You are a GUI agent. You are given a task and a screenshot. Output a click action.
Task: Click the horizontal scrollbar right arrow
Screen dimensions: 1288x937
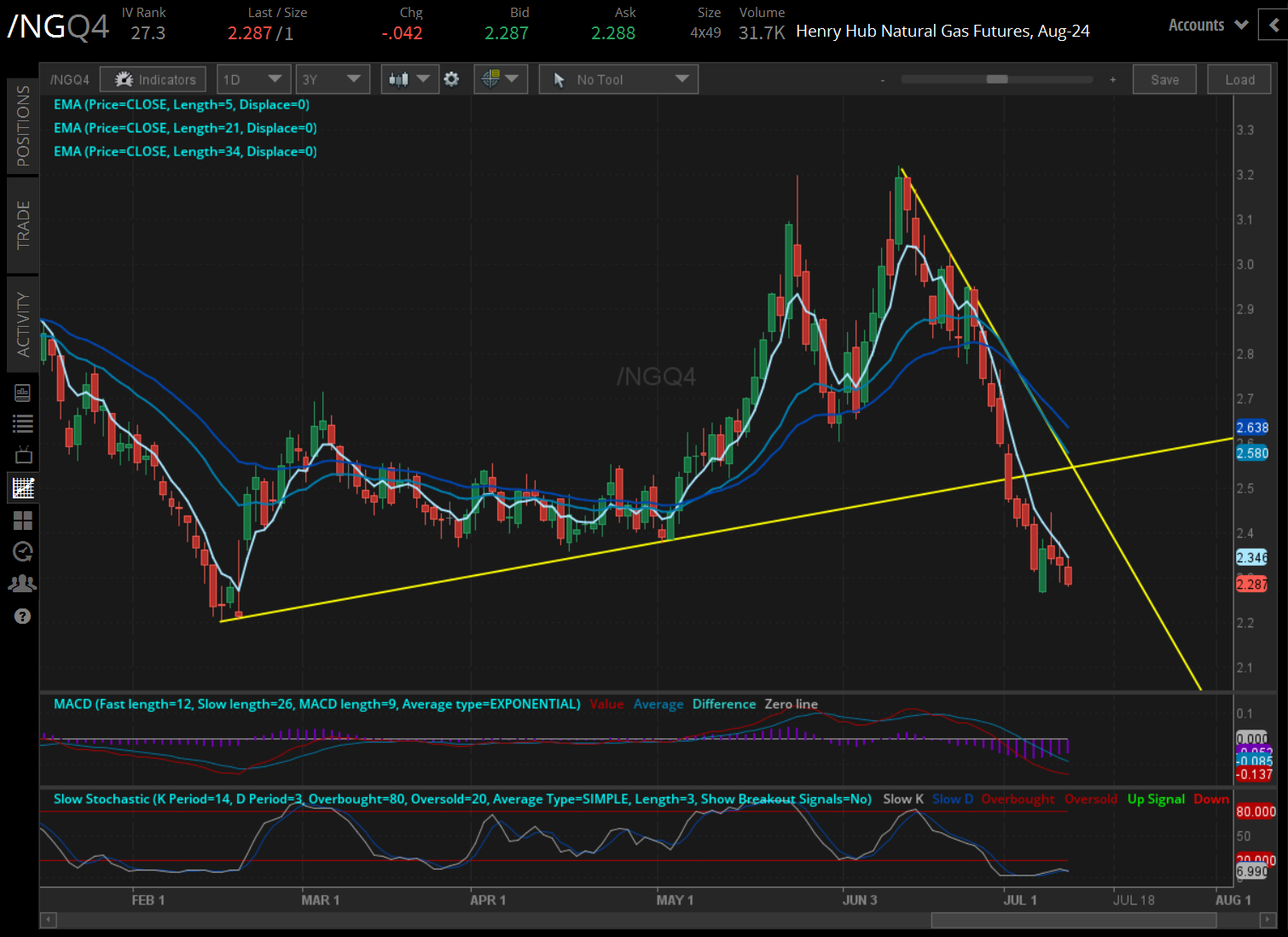click(1270, 920)
